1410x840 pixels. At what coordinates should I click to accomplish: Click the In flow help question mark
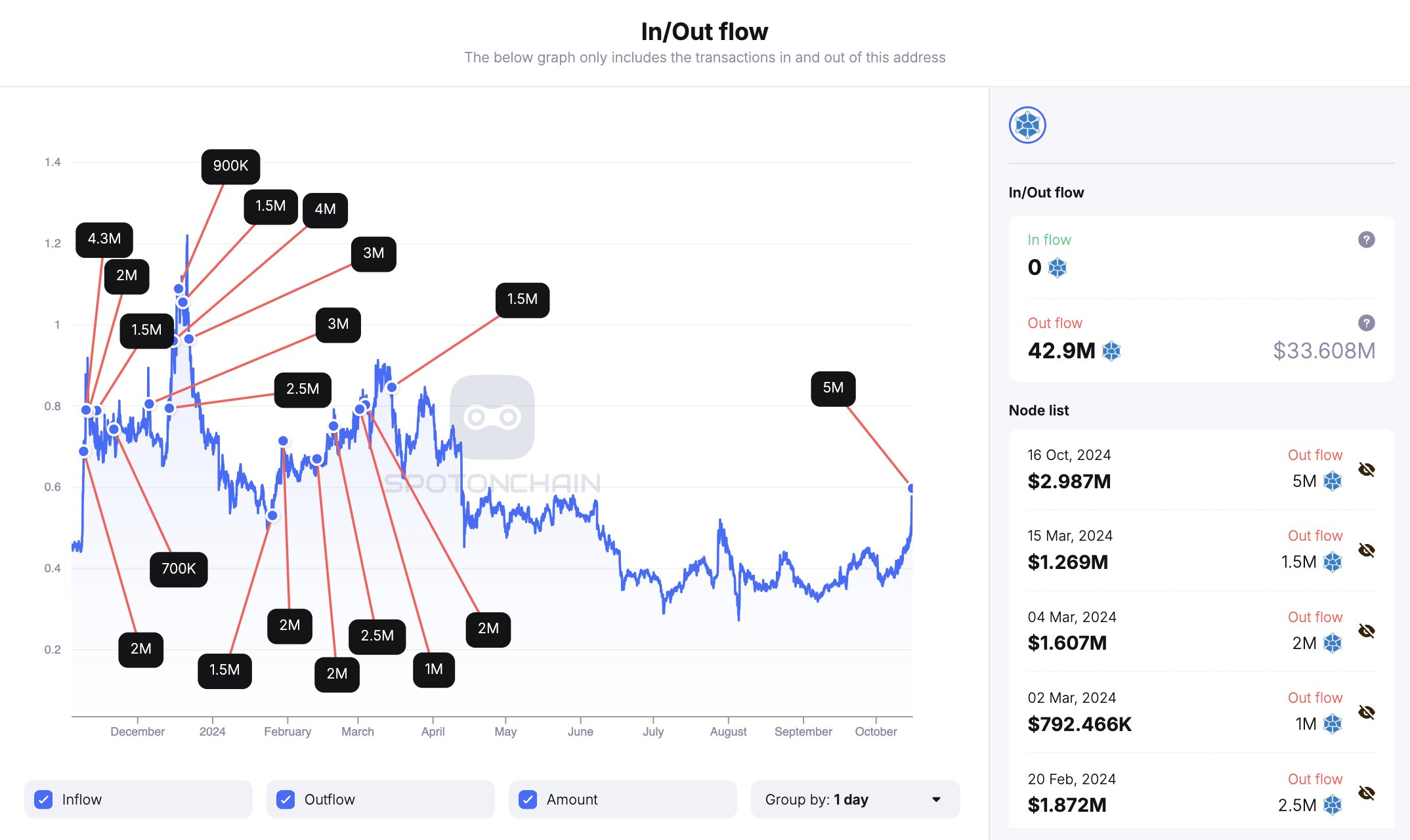(1366, 240)
